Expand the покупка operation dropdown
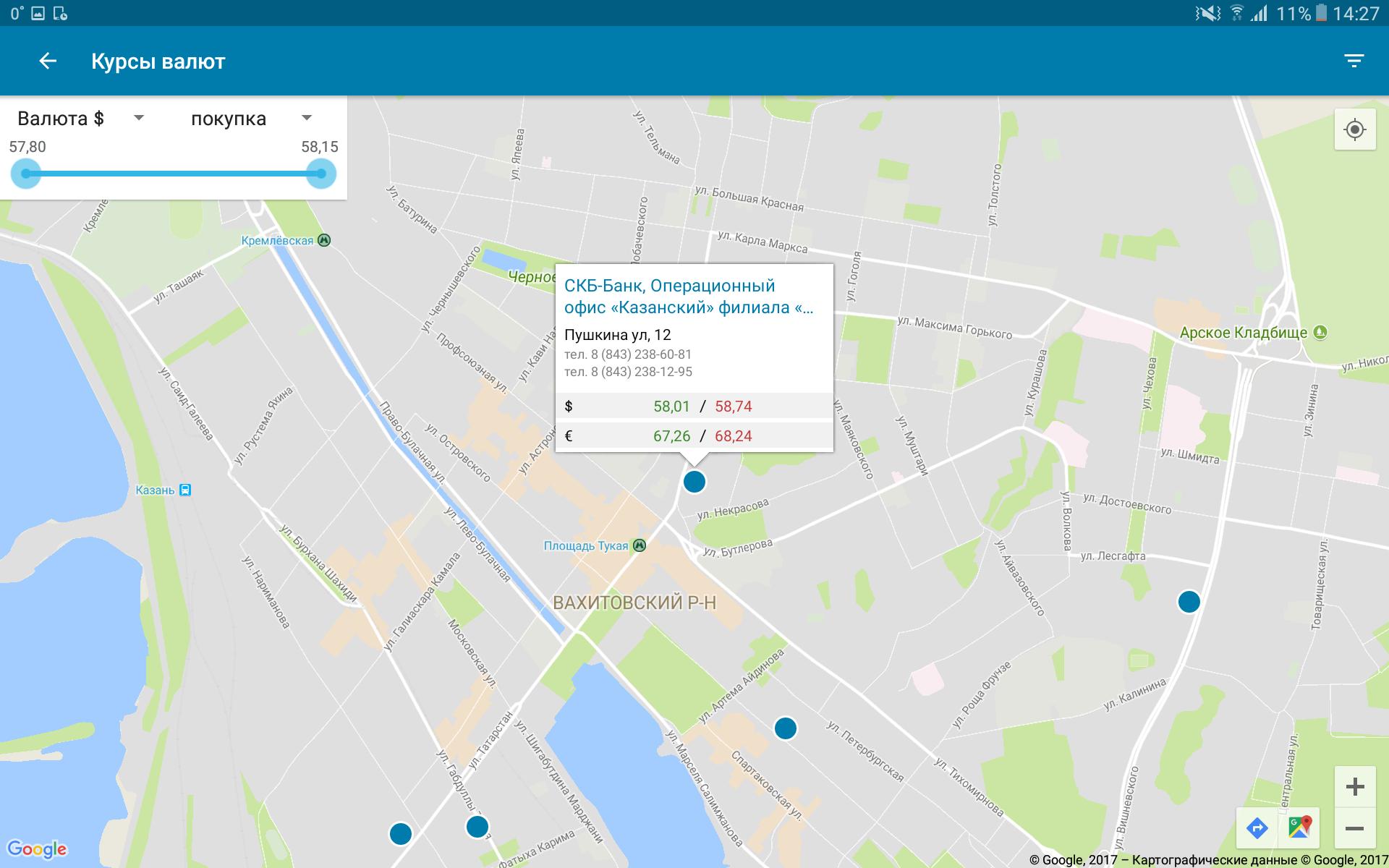Screen dimensions: 1389x868 click(251, 118)
